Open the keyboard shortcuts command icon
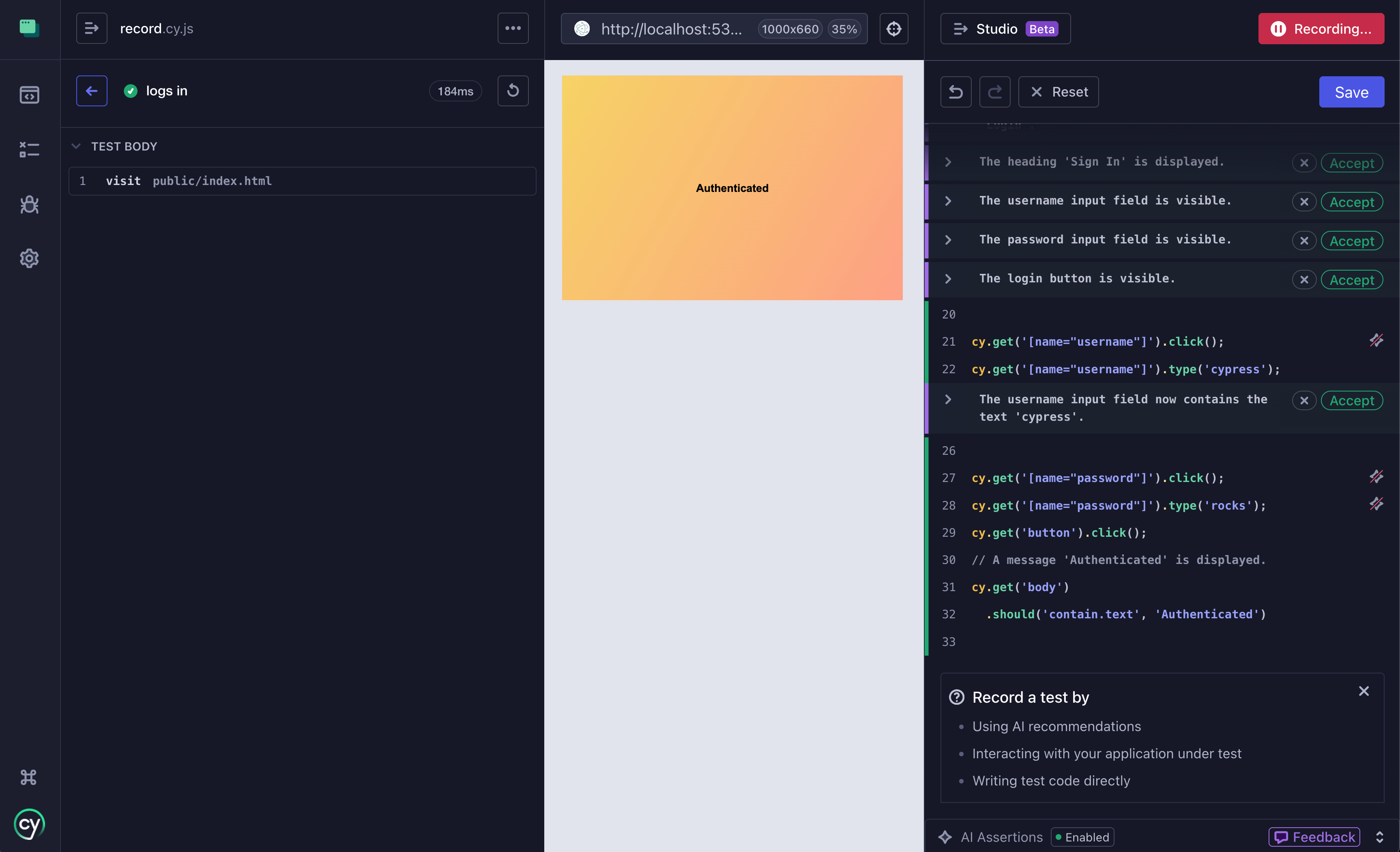 (x=28, y=777)
